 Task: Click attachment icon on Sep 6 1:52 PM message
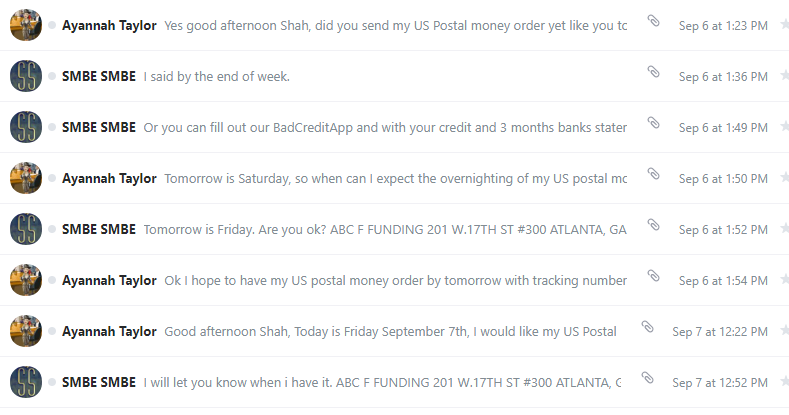point(653,225)
